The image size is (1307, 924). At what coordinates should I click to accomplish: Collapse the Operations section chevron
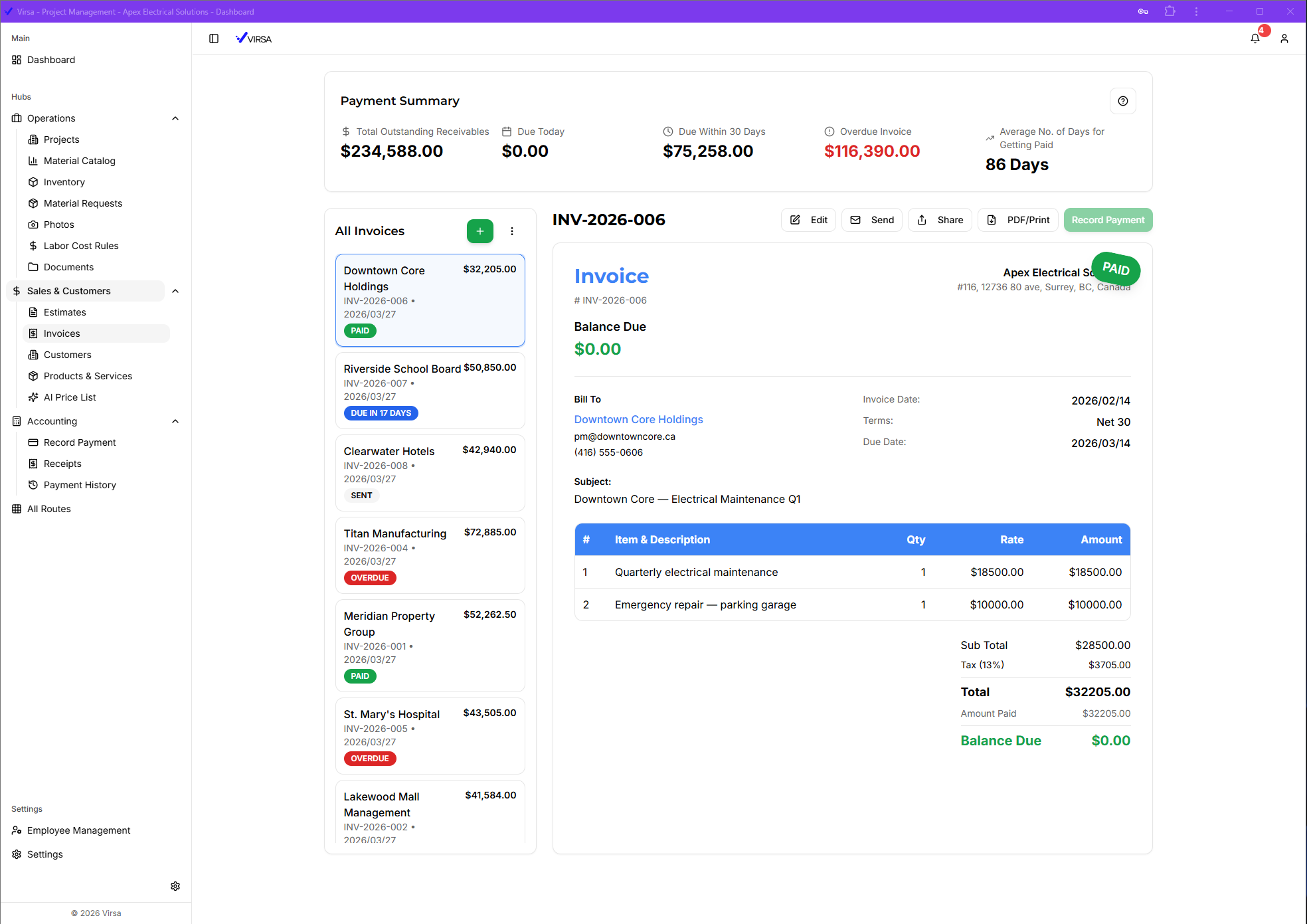[x=175, y=118]
